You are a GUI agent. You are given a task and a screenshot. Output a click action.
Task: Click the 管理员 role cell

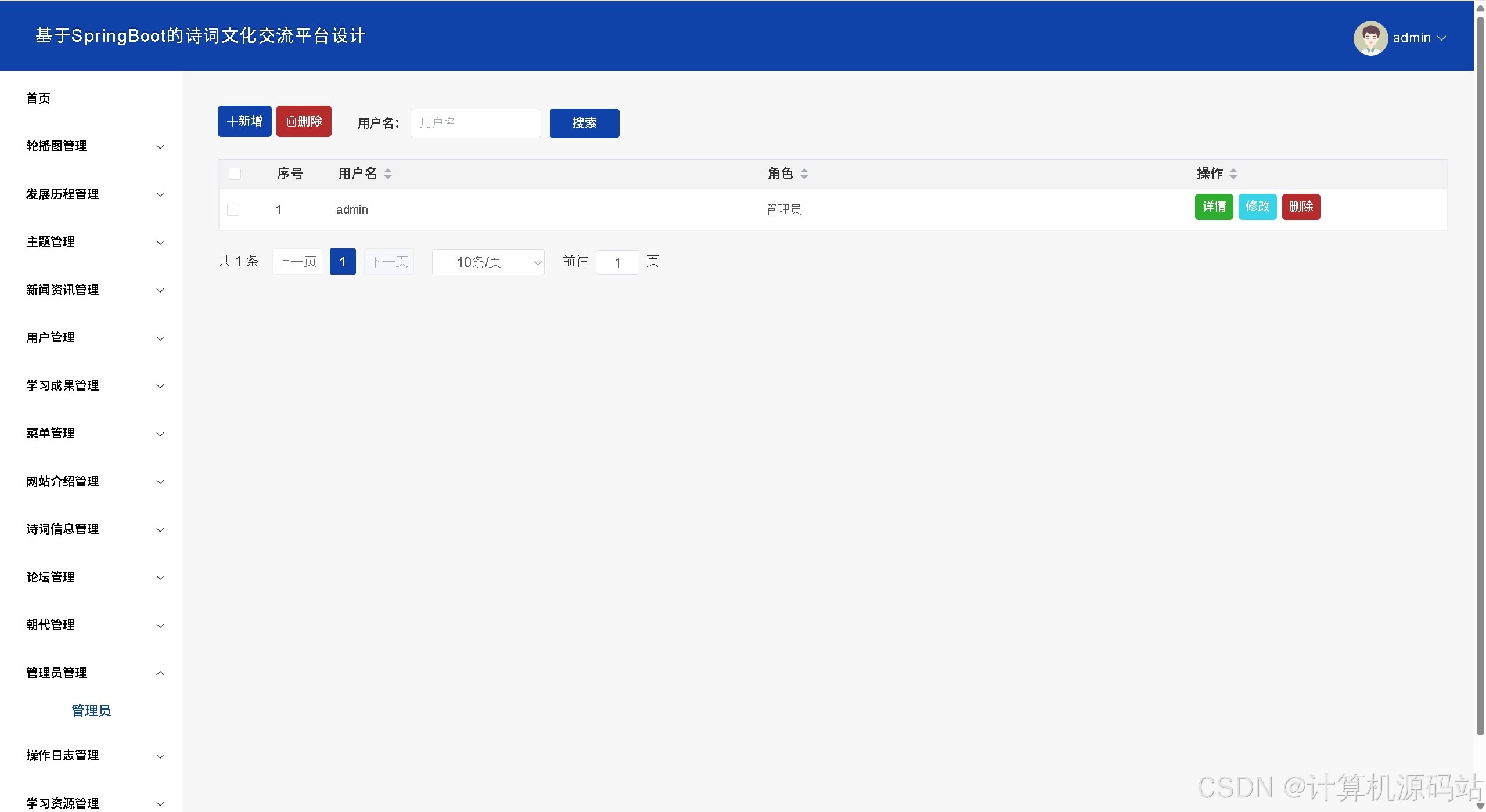click(783, 210)
